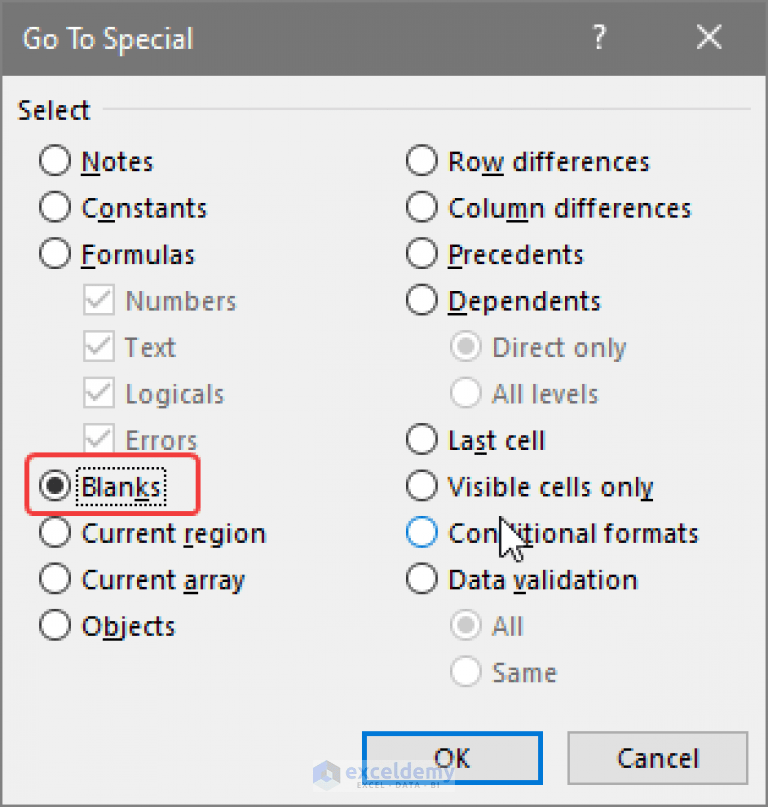Dismiss dialog using the Cancel button
This screenshot has height=807, width=768.
pyautogui.click(x=657, y=758)
